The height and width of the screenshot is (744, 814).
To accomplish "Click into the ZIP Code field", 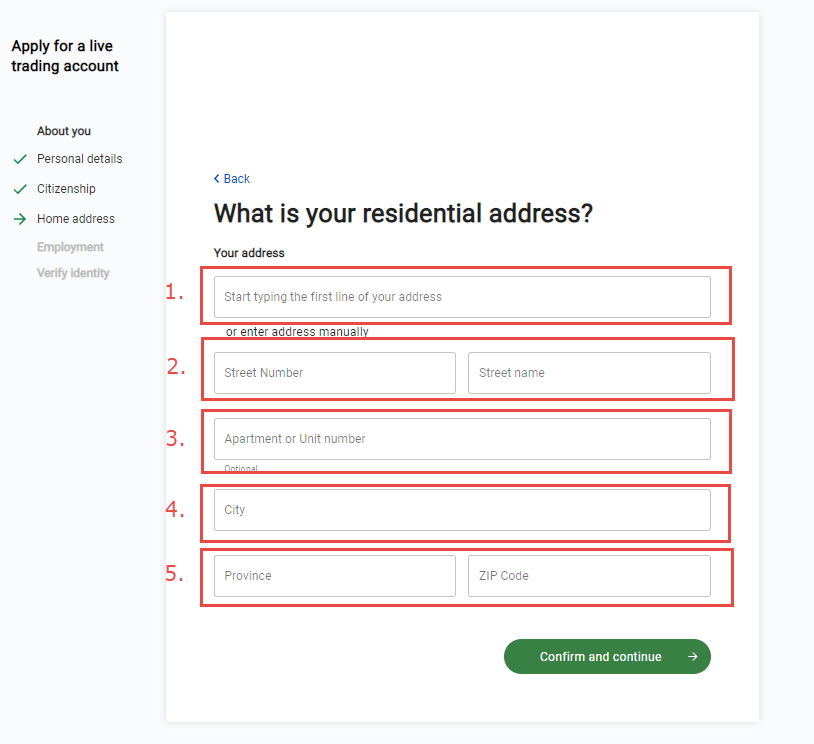I will coord(589,576).
